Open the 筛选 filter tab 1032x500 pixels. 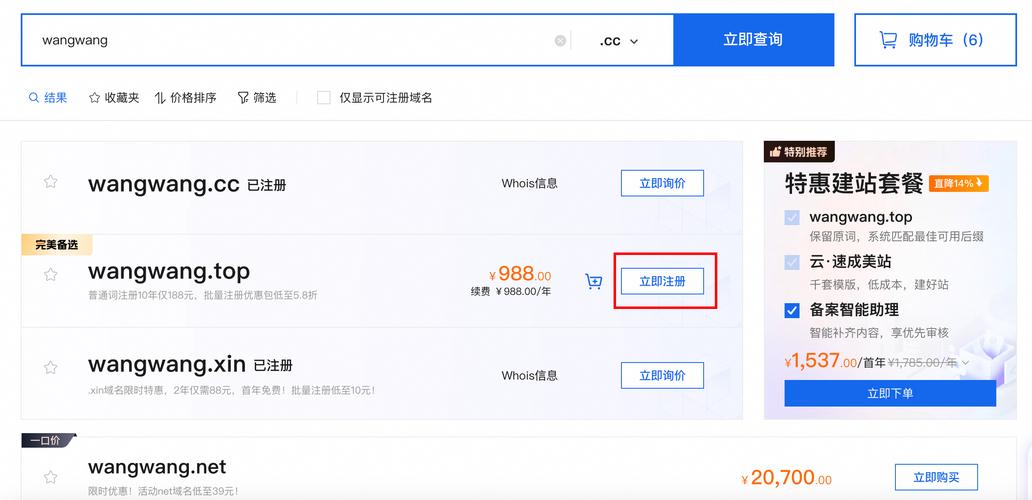pyautogui.click(x=256, y=98)
